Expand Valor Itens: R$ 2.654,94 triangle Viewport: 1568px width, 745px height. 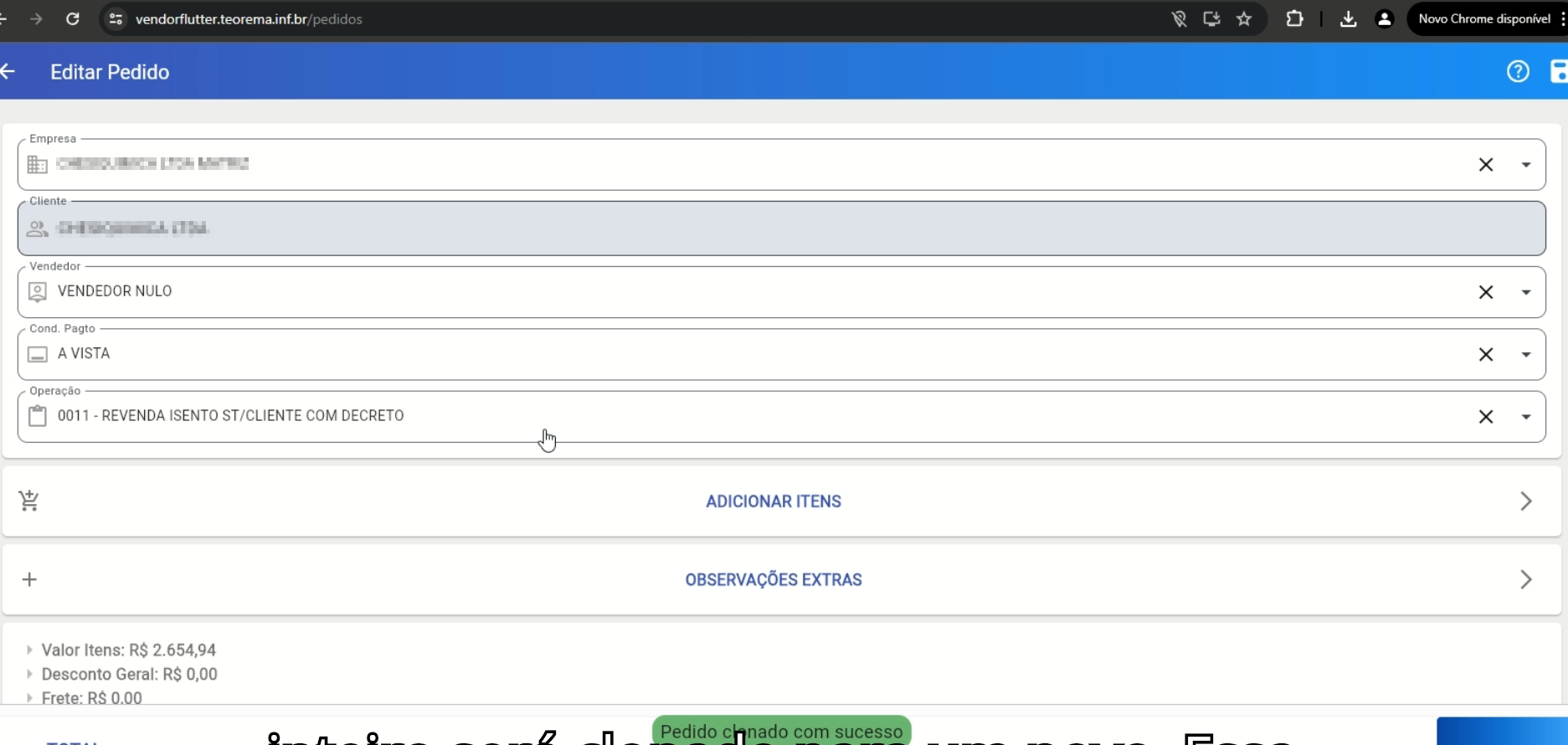(29, 650)
